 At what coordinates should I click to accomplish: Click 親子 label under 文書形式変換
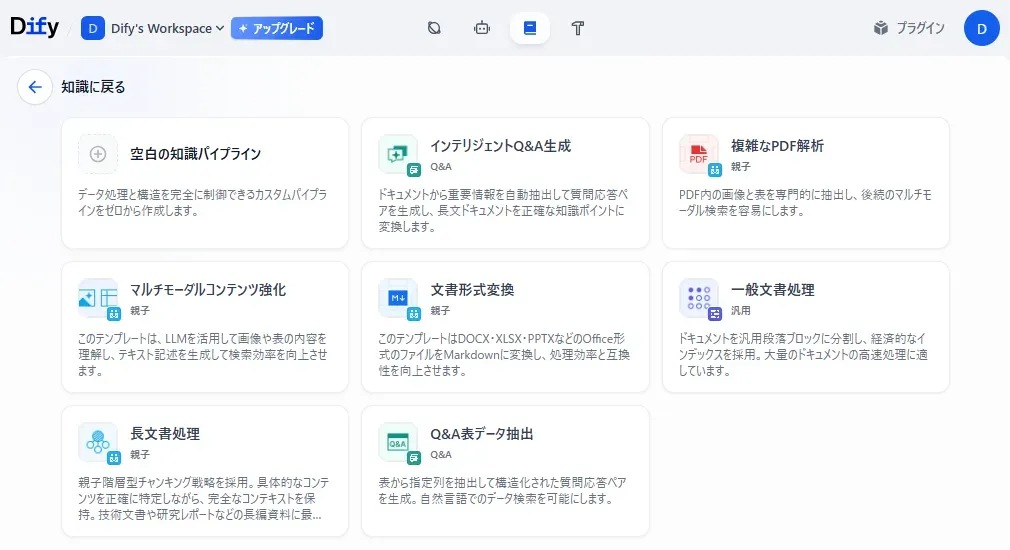441,310
